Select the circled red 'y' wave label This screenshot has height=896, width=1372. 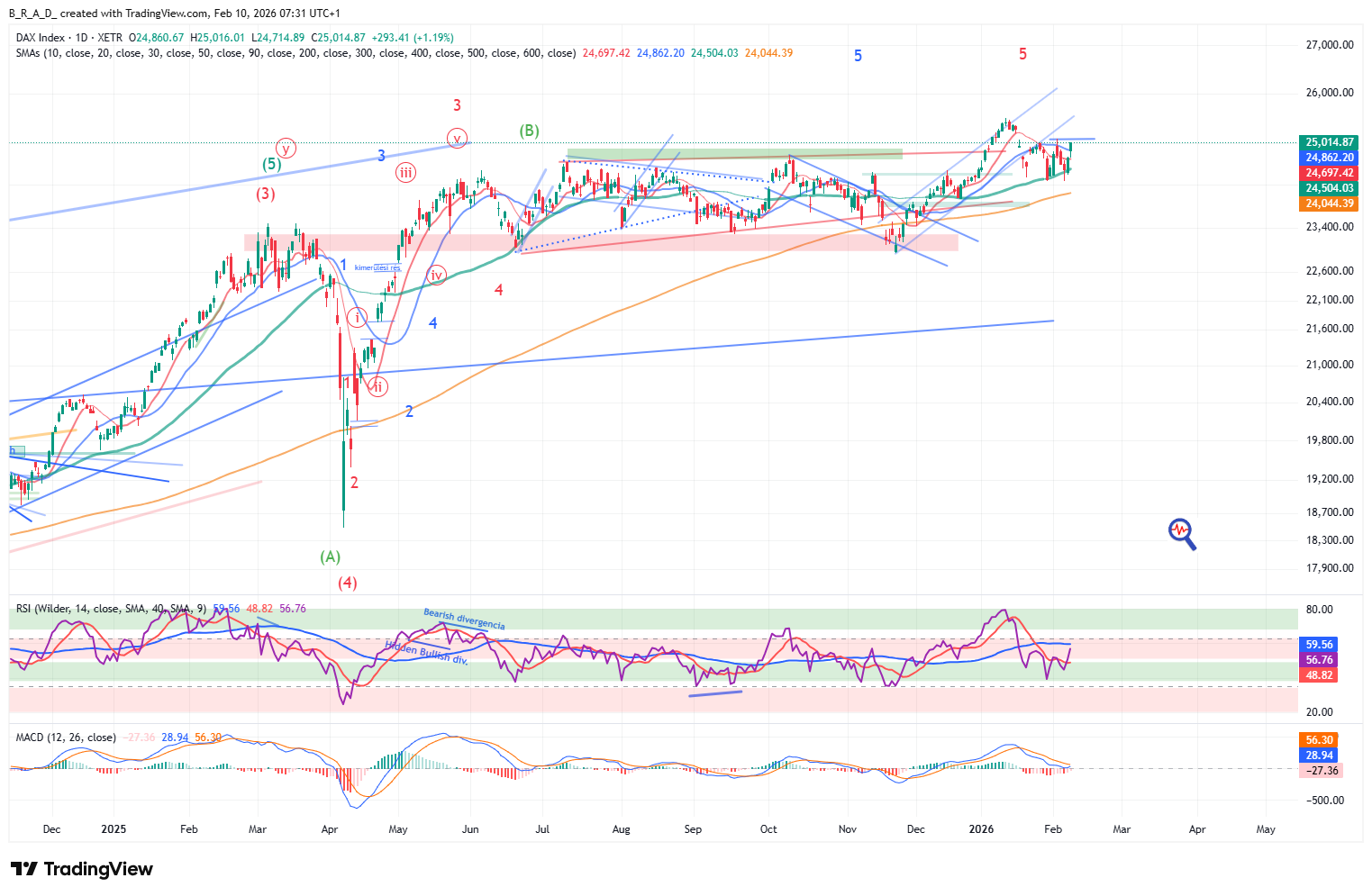point(286,149)
